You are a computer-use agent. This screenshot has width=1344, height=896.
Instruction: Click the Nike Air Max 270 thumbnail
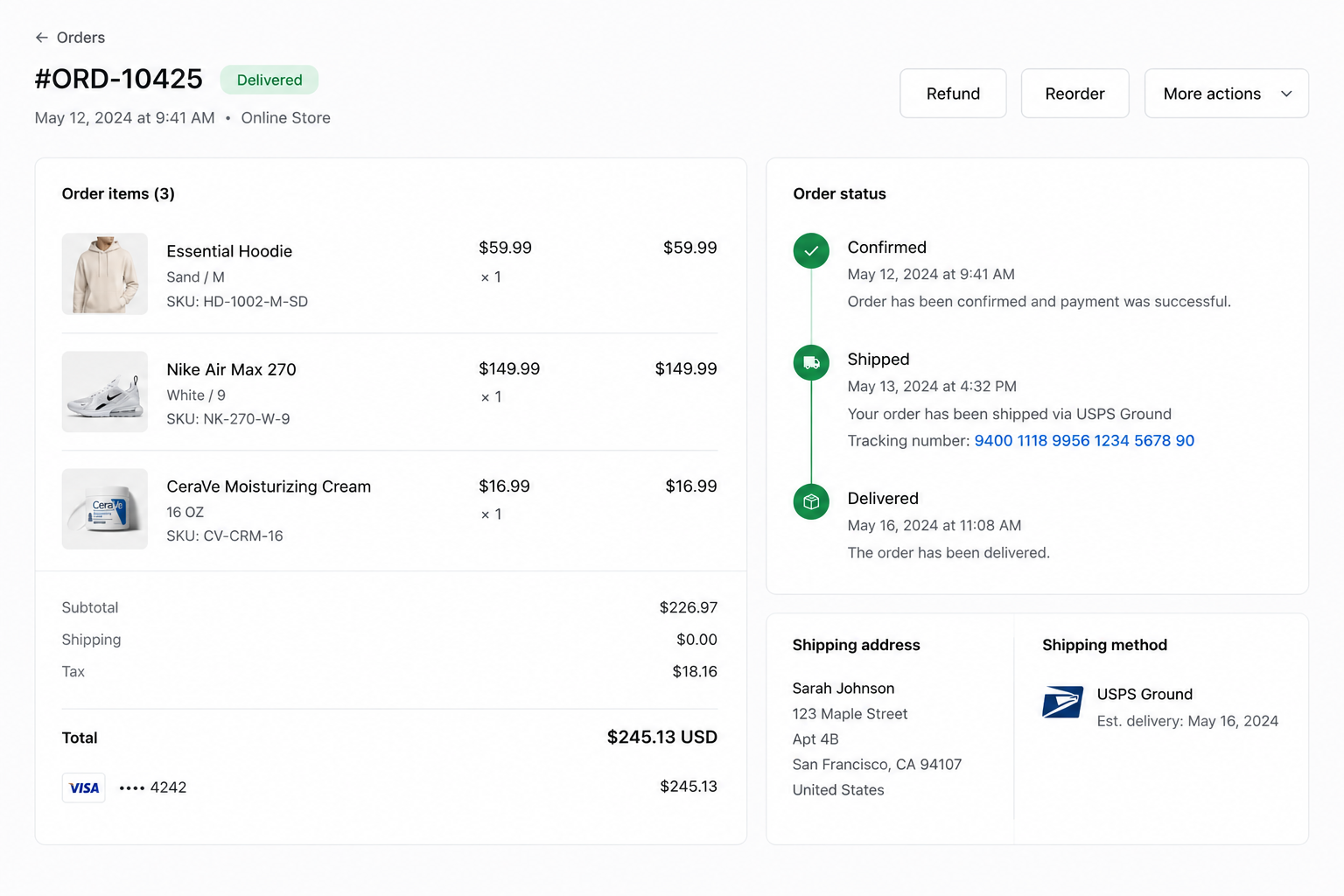point(105,392)
